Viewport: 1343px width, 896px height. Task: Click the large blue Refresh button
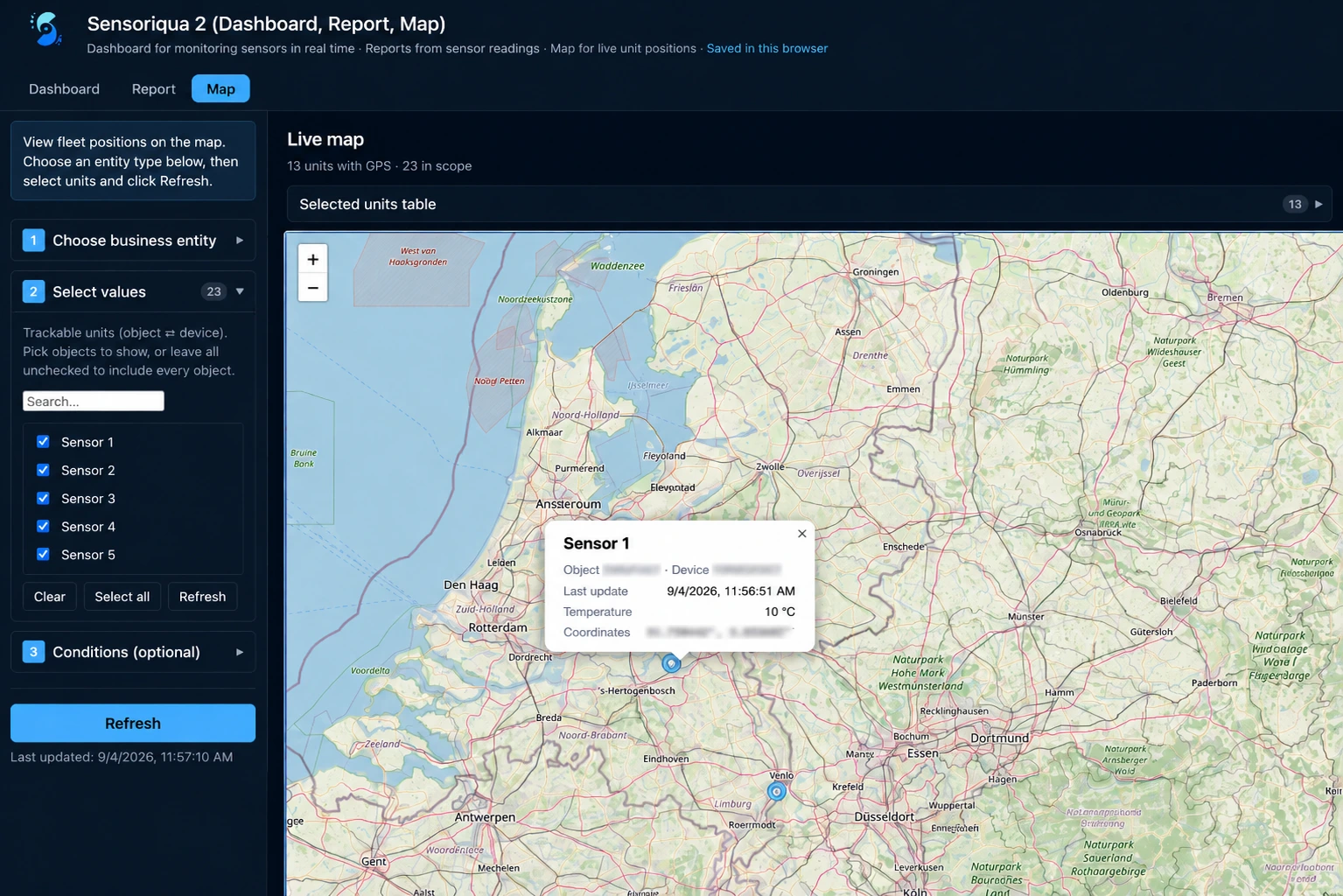click(x=133, y=723)
